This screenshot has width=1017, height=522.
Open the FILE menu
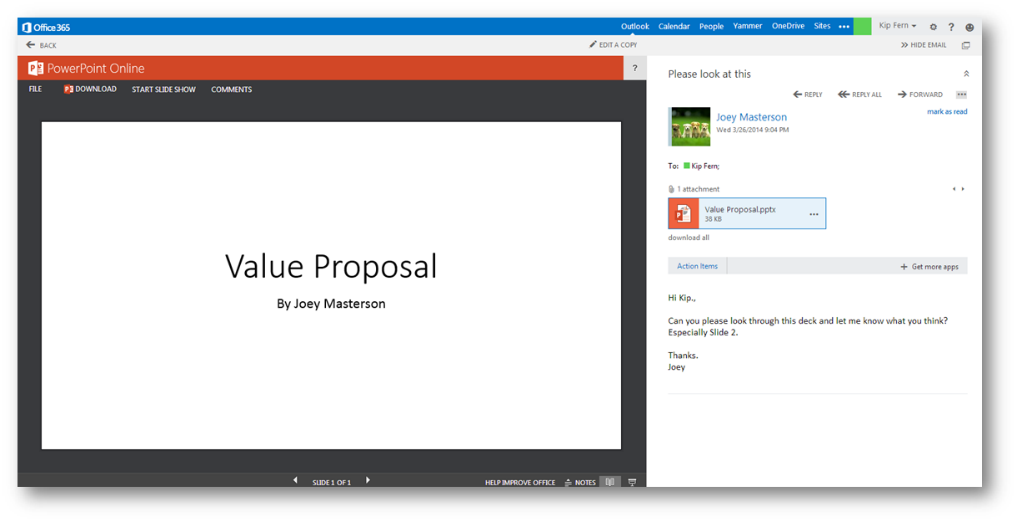pos(35,89)
